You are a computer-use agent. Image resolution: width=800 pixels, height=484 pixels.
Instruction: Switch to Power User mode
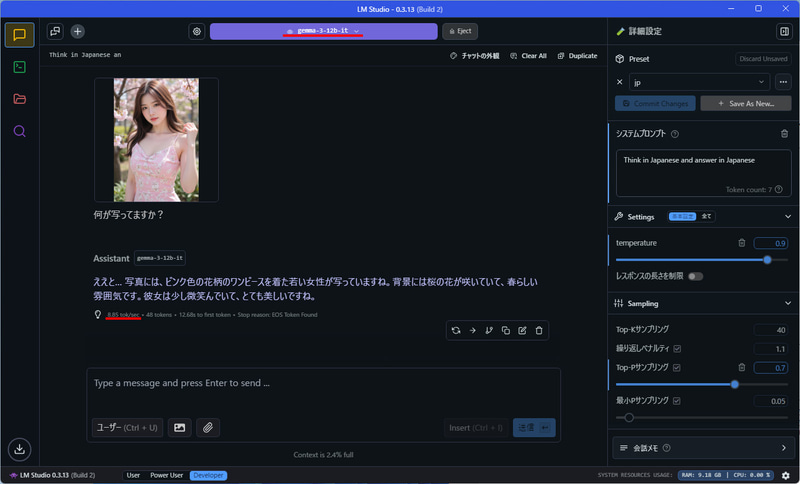(166, 475)
